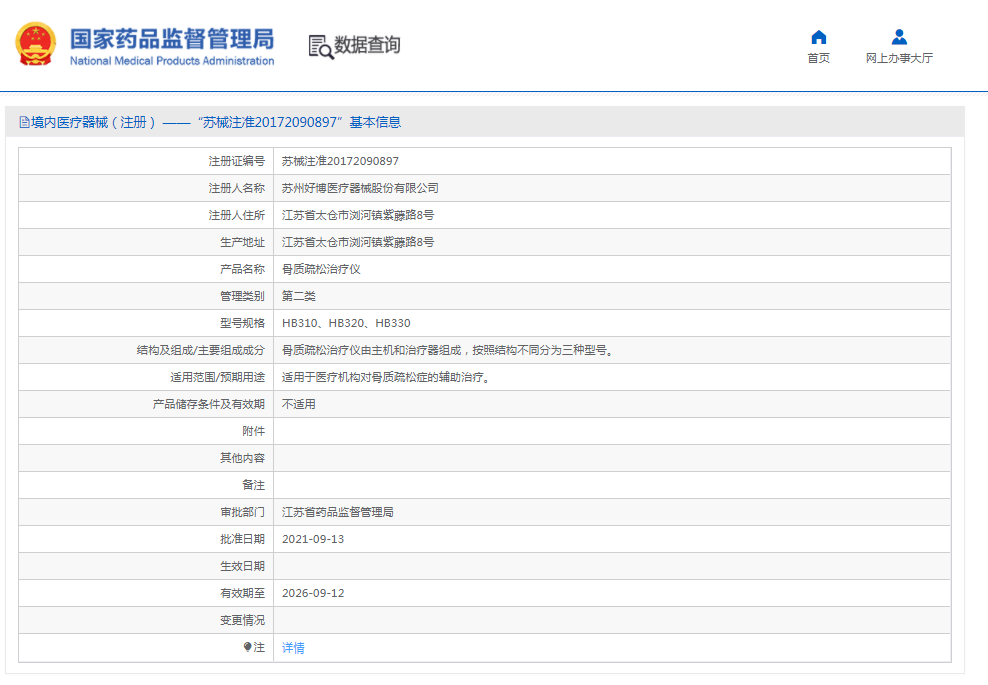Click registrant name 苏州好博医疗器械股份有限公司
This screenshot has width=988, height=685.
(x=360, y=188)
